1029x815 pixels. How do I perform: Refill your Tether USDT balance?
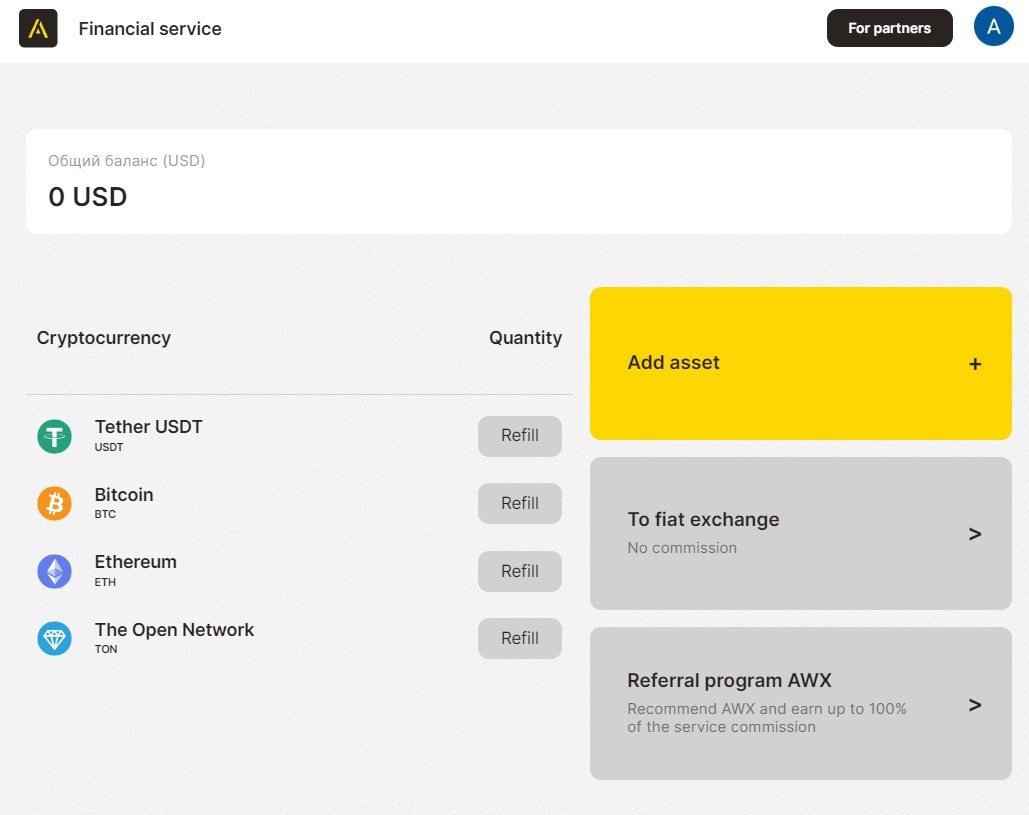tap(519, 436)
